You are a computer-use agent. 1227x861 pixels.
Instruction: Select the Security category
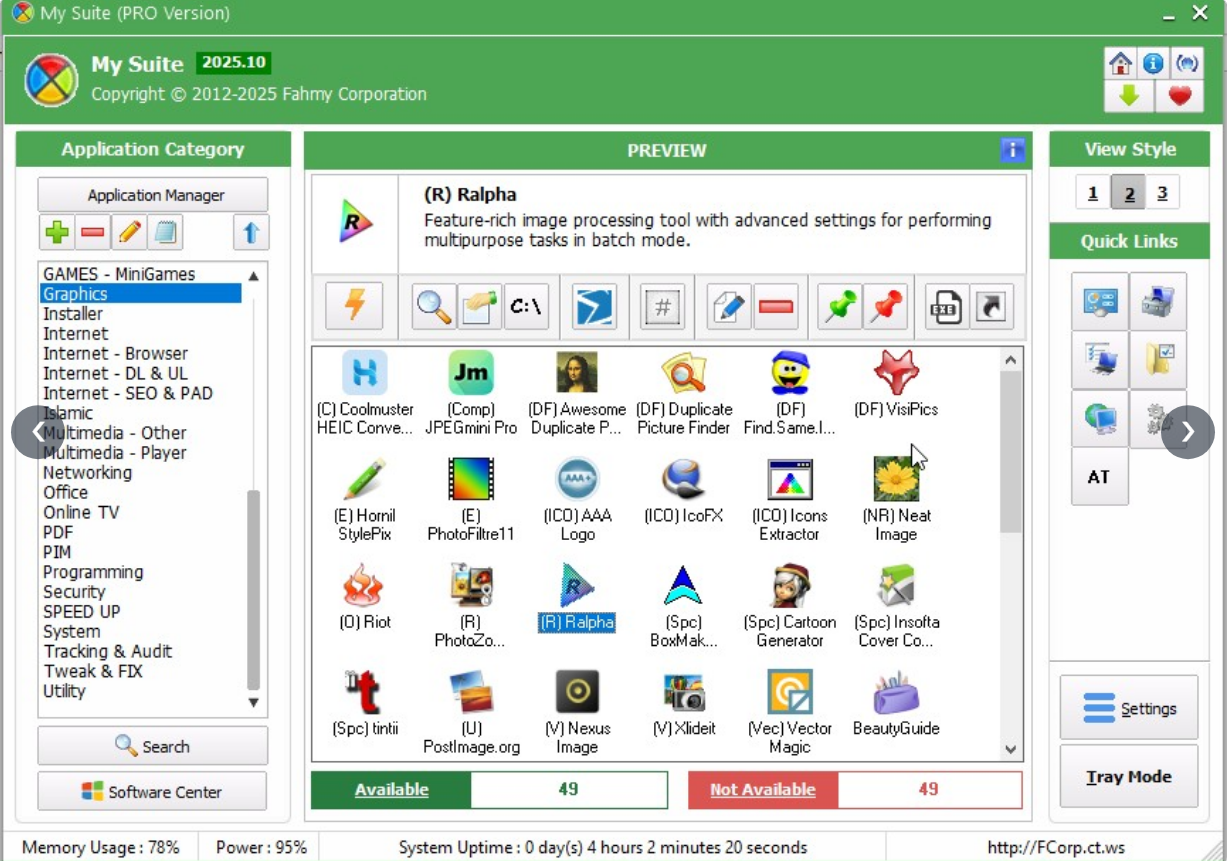pos(74,592)
